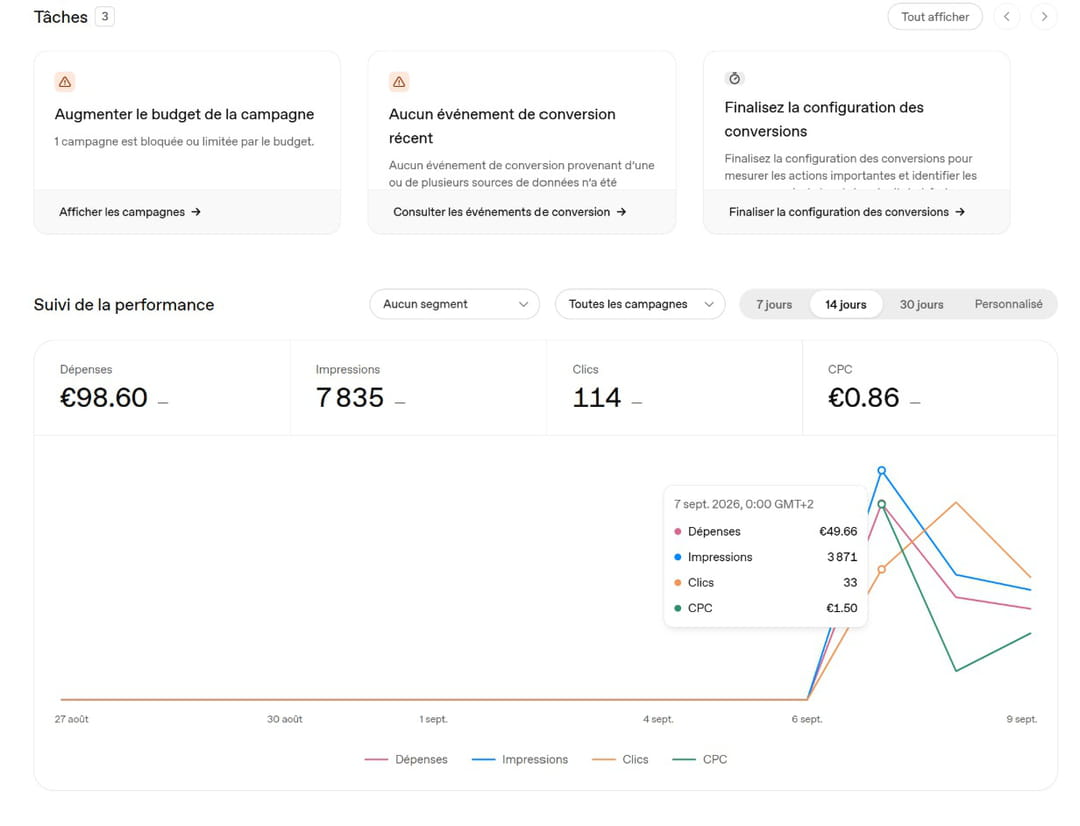This screenshot has height=826, width=1080.
Task: Select the 7 jours time range
Action: tap(774, 304)
